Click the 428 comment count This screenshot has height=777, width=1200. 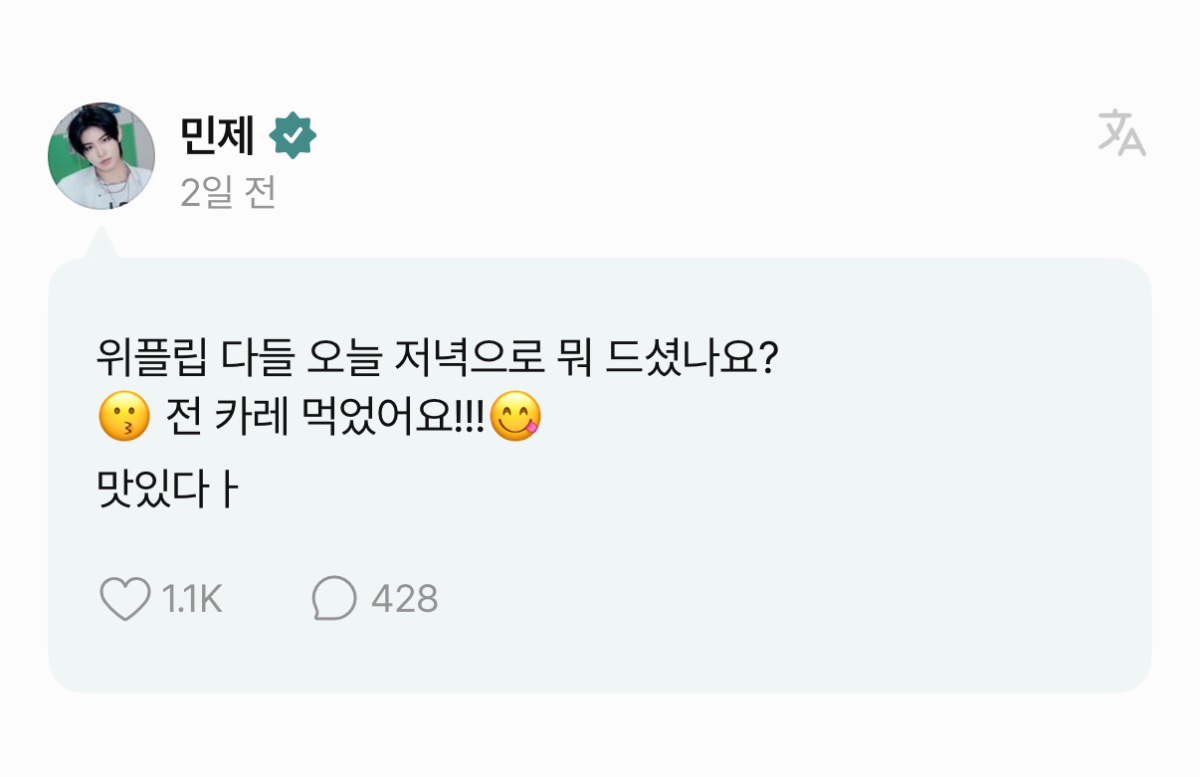tap(404, 599)
